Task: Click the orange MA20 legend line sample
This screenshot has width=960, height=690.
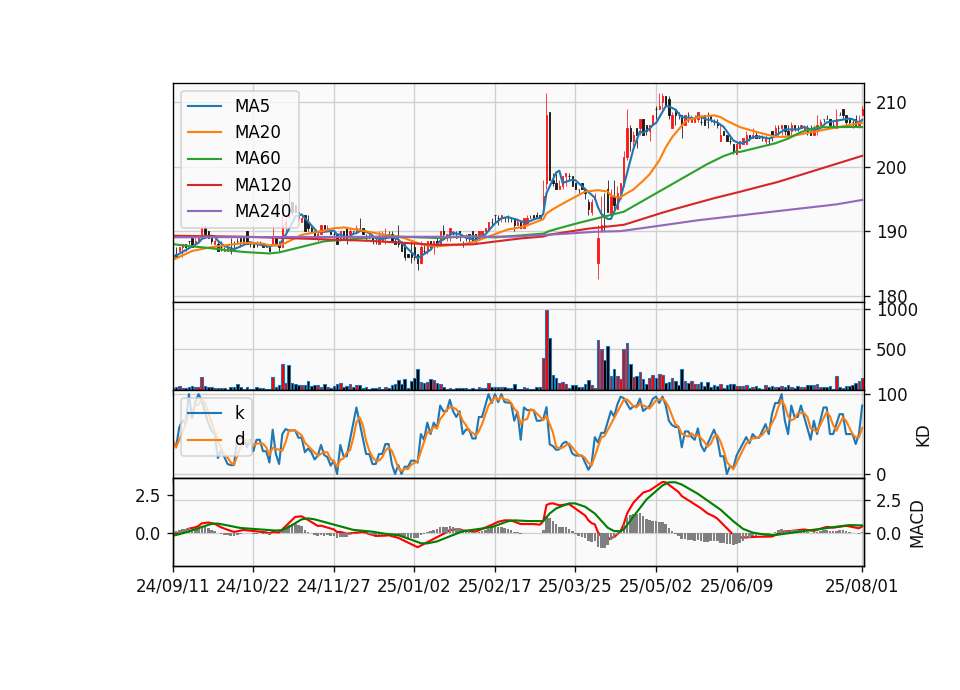Action: tap(204, 132)
